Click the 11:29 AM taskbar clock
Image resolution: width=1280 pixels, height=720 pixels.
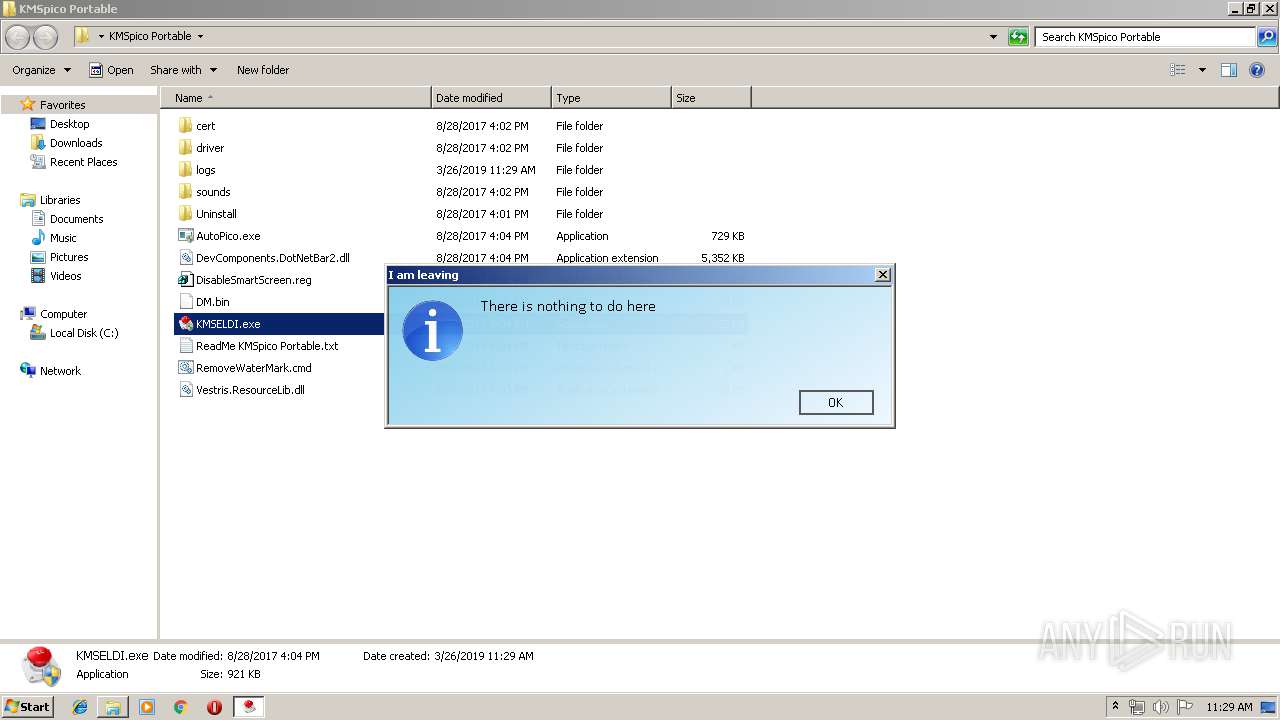tap(1229, 707)
